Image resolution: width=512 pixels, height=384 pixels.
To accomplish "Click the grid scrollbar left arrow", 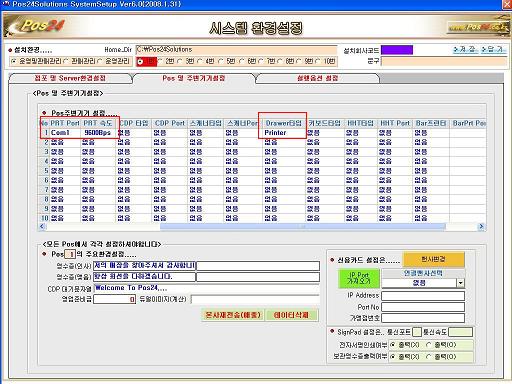I will coord(42,227).
